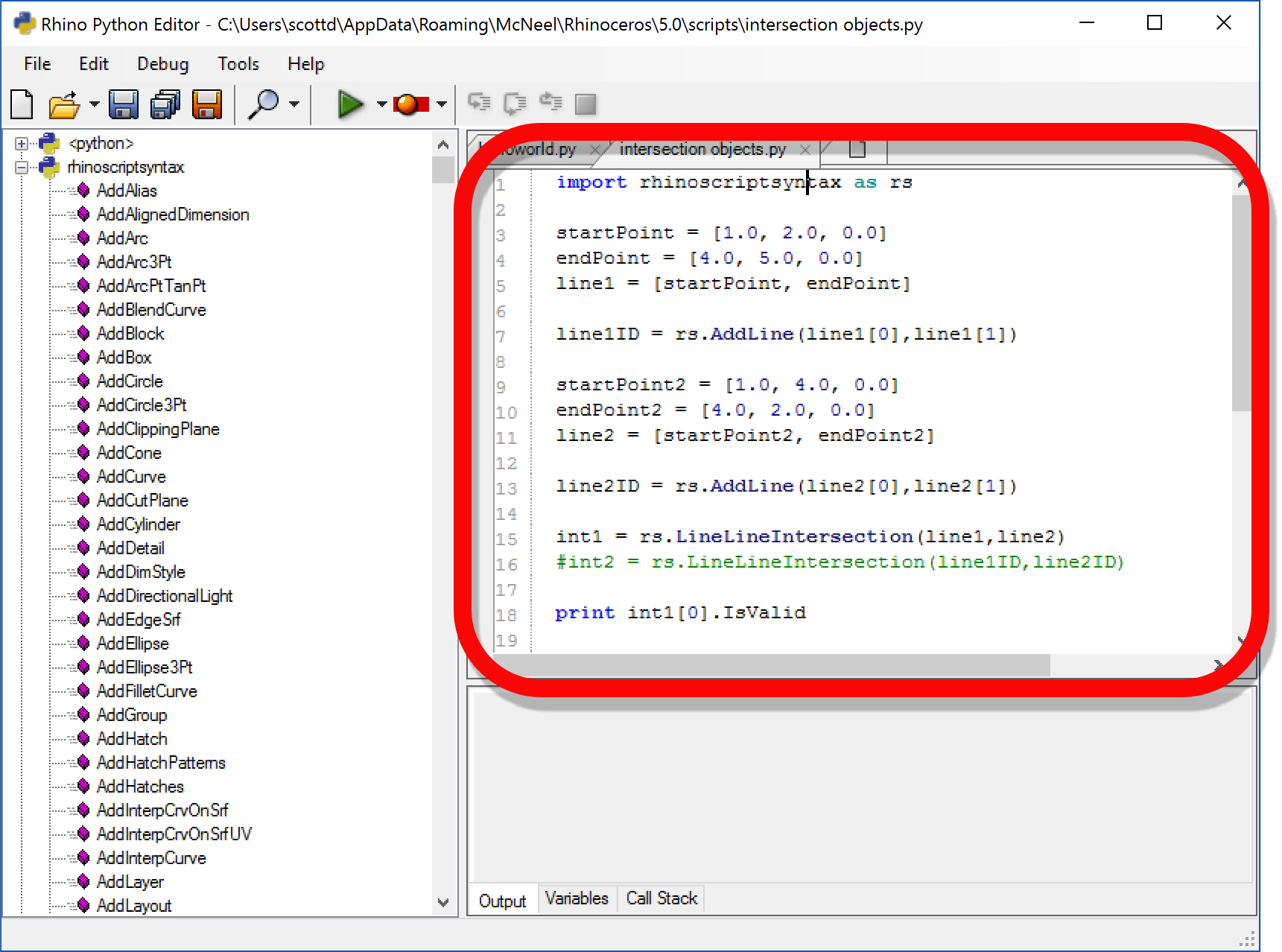Open an existing Python script
Viewport: 1282px width, 952px height.
[x=63, y=104]
